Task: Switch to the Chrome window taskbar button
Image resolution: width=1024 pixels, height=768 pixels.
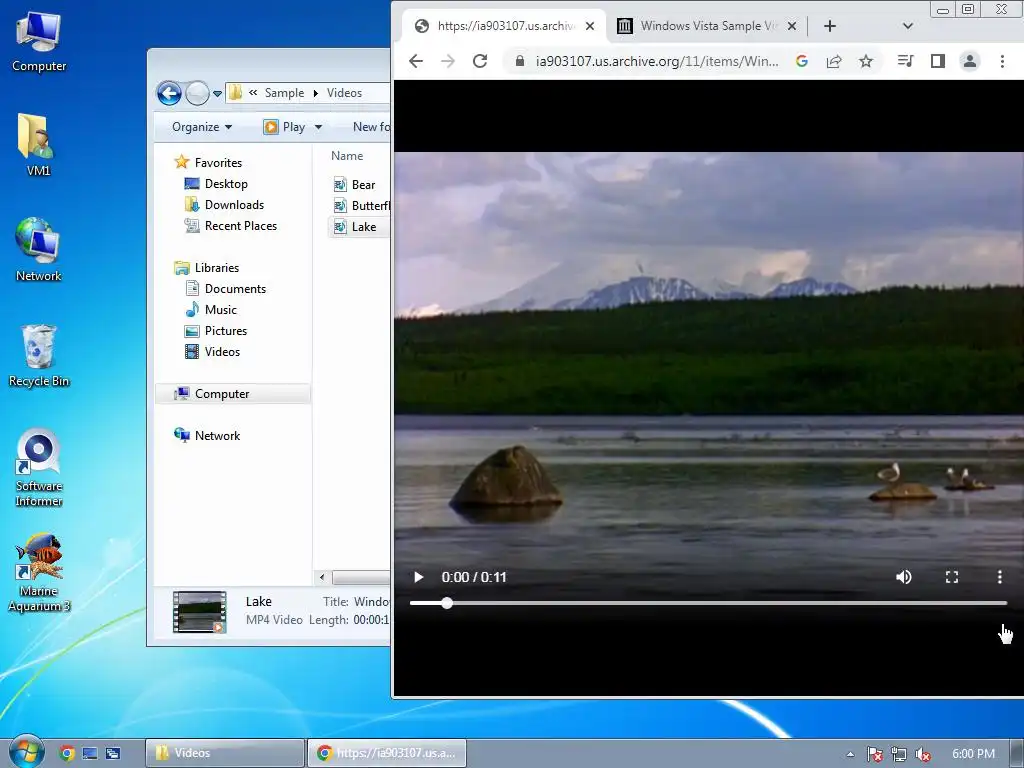Action: pyautogui.click(x=387, y=753)
